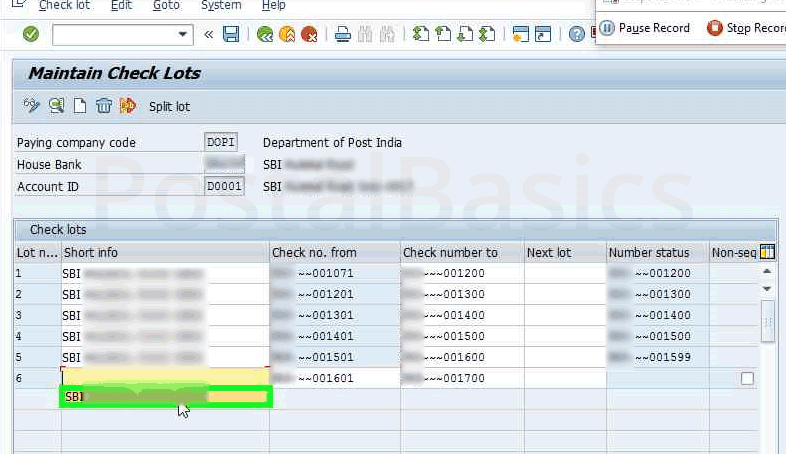Click the red Cancel icon
Screen dimensions: 786x454
310,34
